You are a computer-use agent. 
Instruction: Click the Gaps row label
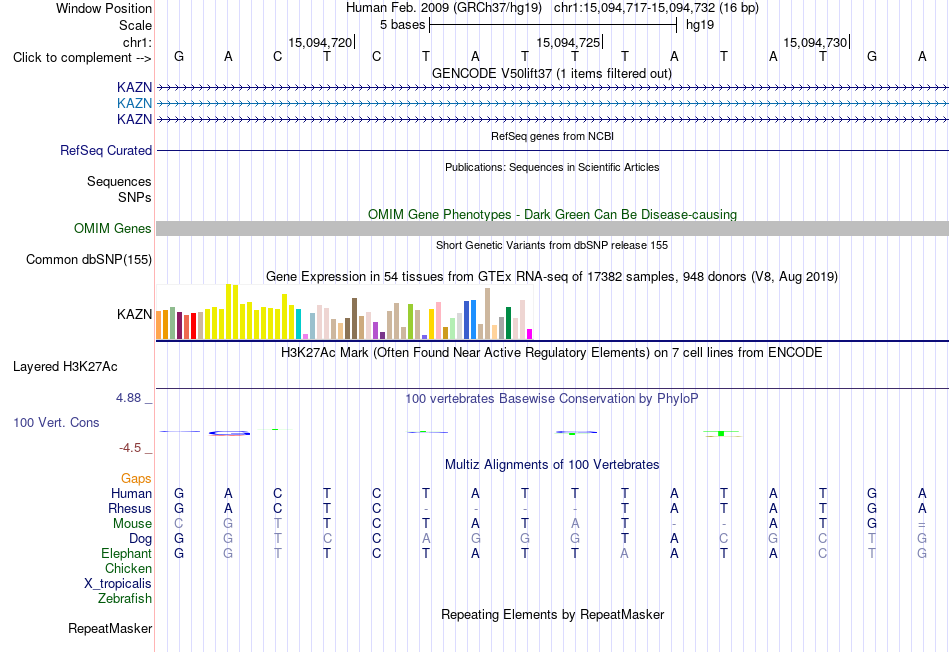(x=136, y=479)
